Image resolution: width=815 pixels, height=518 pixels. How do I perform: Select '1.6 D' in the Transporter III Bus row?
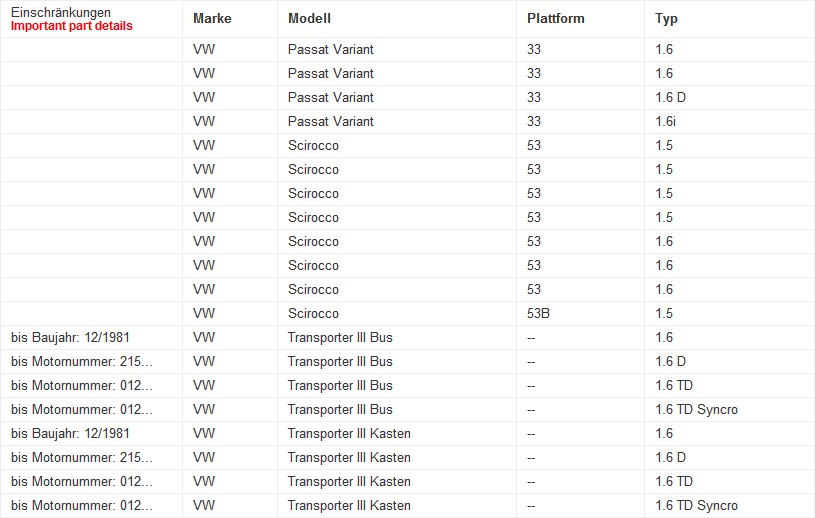[x=670, y=361]
